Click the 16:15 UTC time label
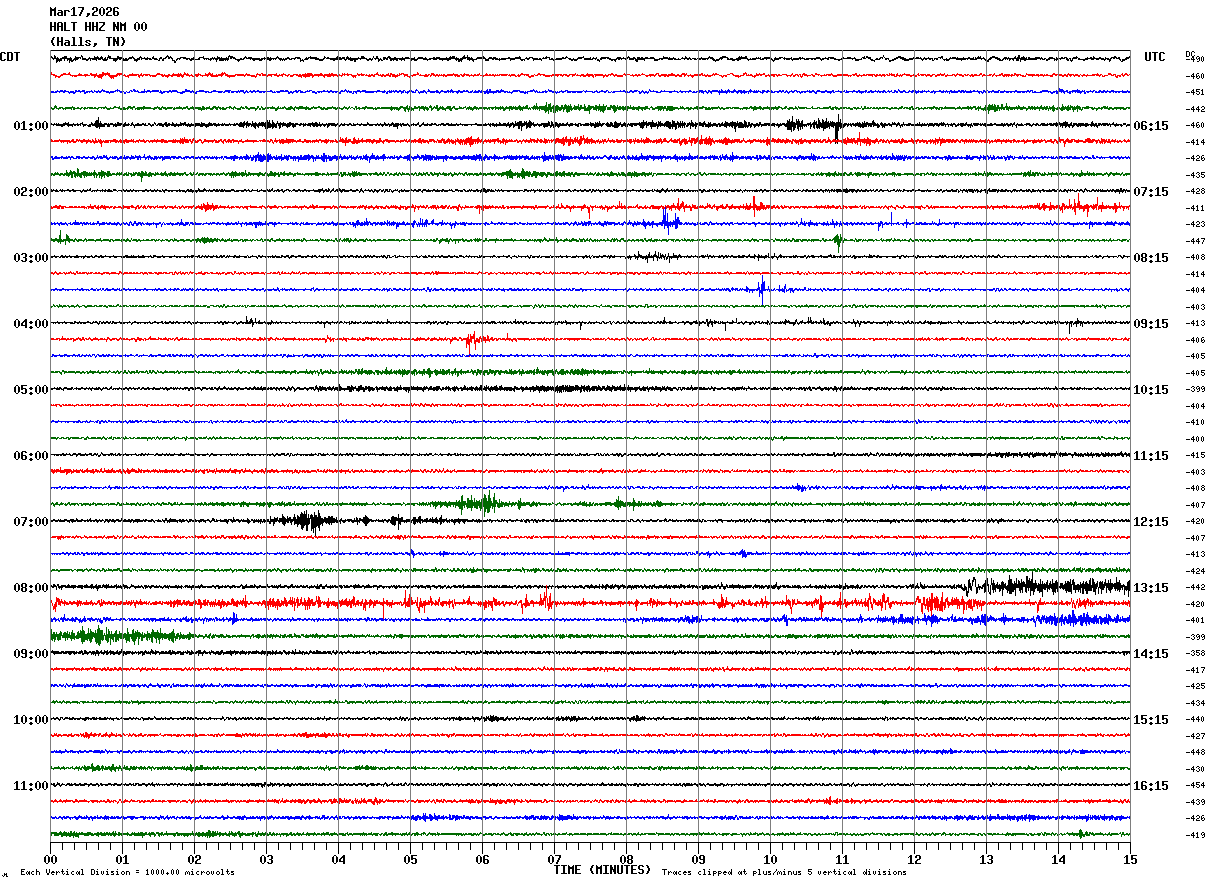 coord(1151,785)
